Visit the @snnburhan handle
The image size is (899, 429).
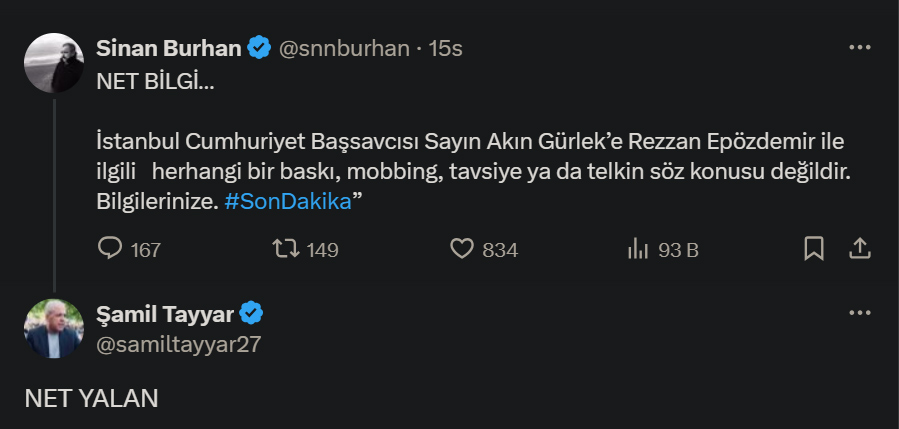pyautogui.click(x=344, y=49)
